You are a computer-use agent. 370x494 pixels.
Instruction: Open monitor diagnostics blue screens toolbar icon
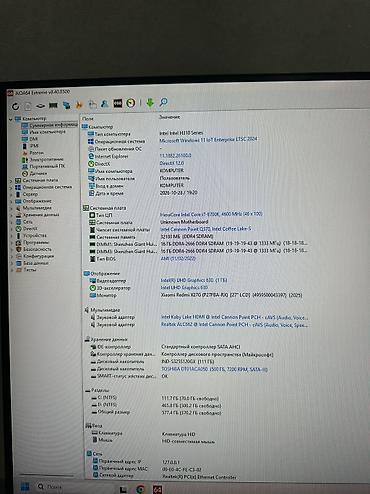pyautogui.click(x=66, y=105)
